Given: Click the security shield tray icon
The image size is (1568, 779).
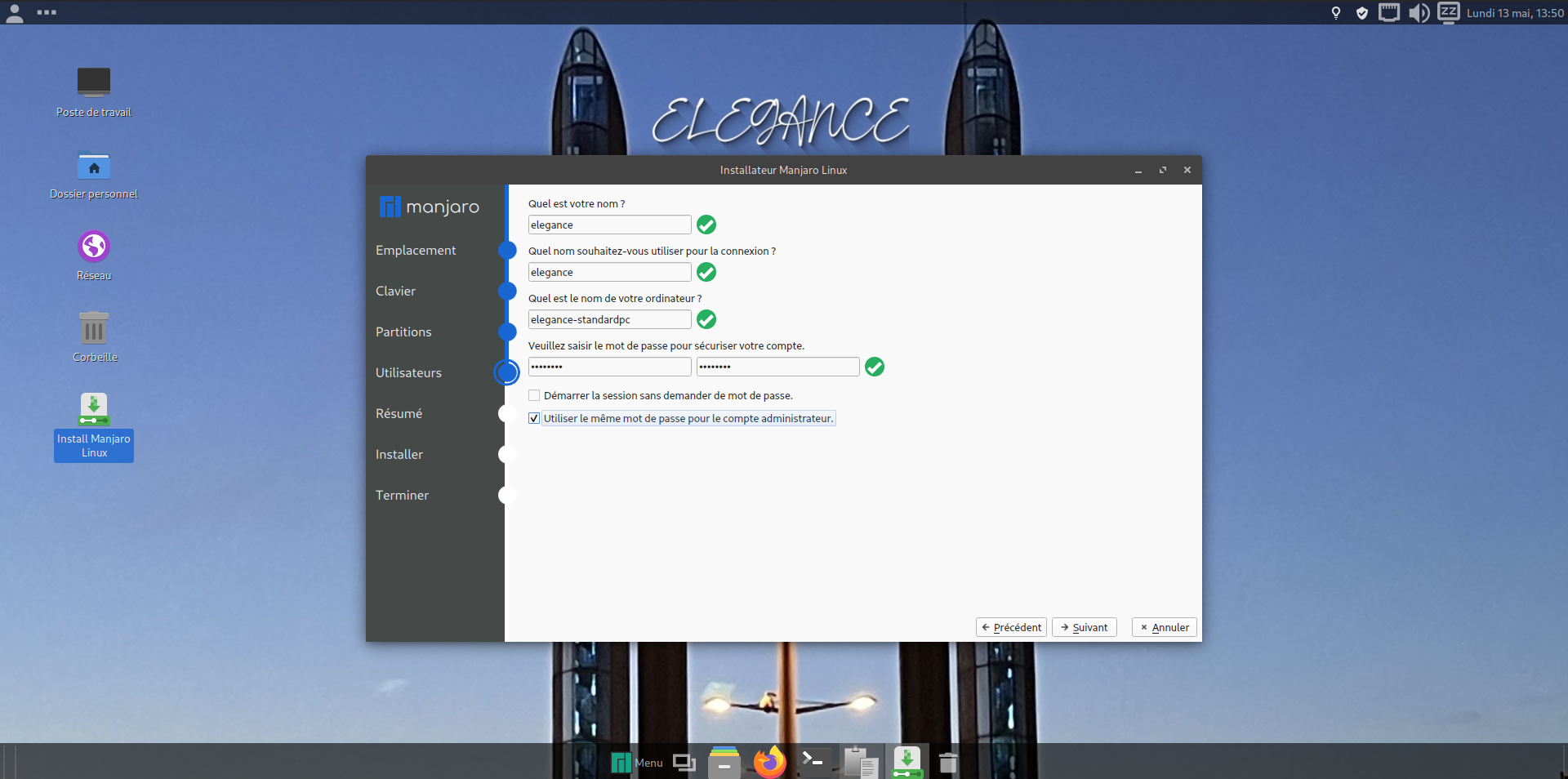Looking at the screenshot, I should click(1361, 13).
